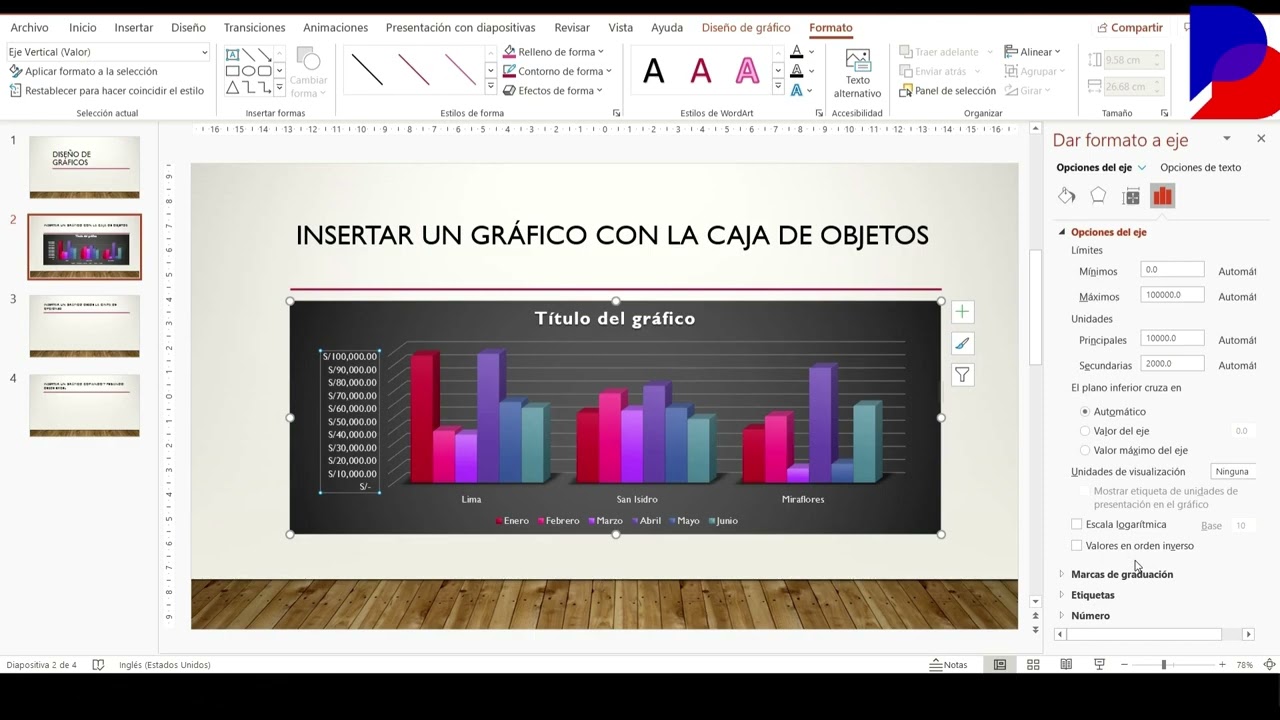The image size is (1280, 720).
Task: Open the Chart Styles brush button
Action: point(962,343)
